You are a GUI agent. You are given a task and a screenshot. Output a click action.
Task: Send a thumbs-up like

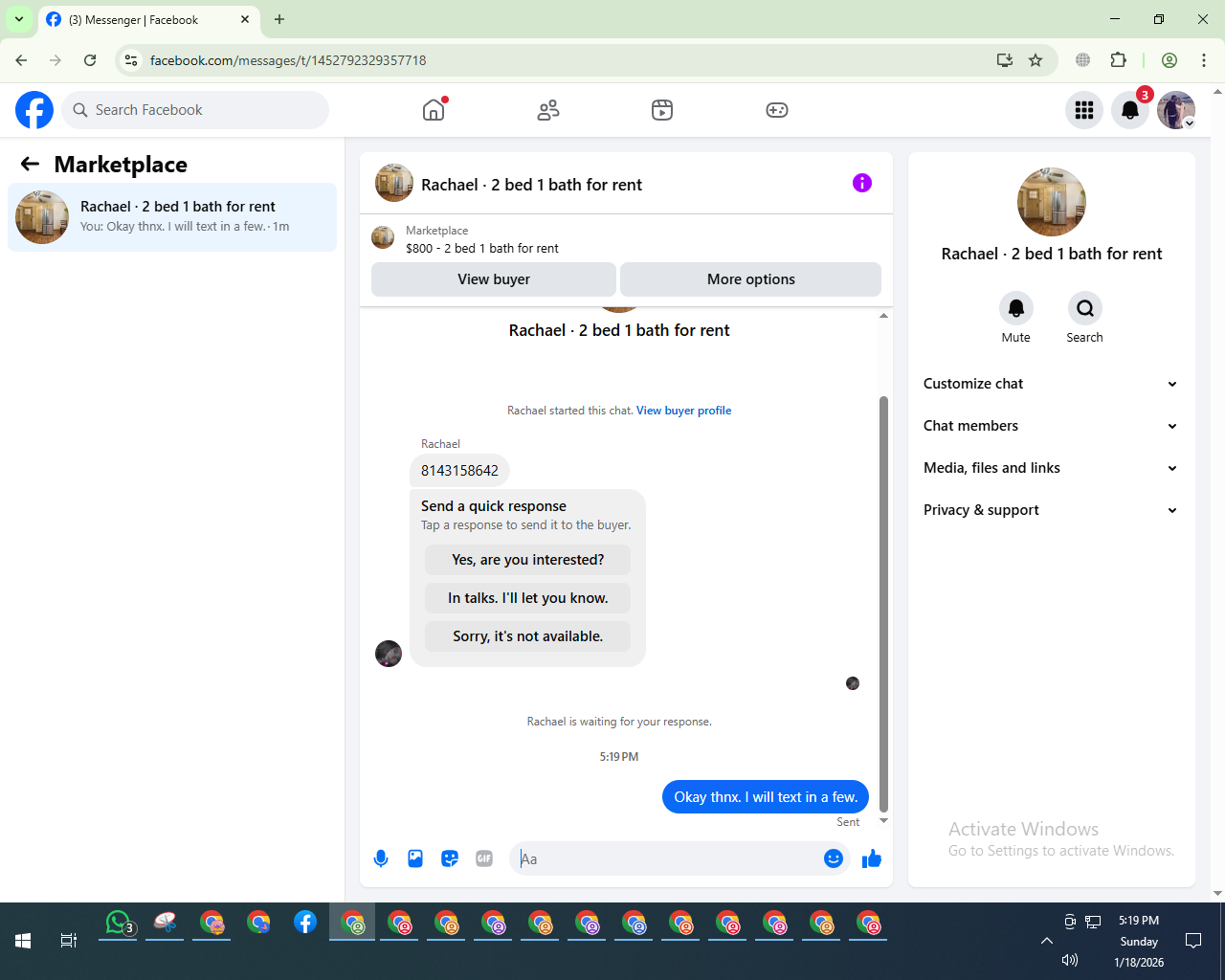tap(872, 858)
